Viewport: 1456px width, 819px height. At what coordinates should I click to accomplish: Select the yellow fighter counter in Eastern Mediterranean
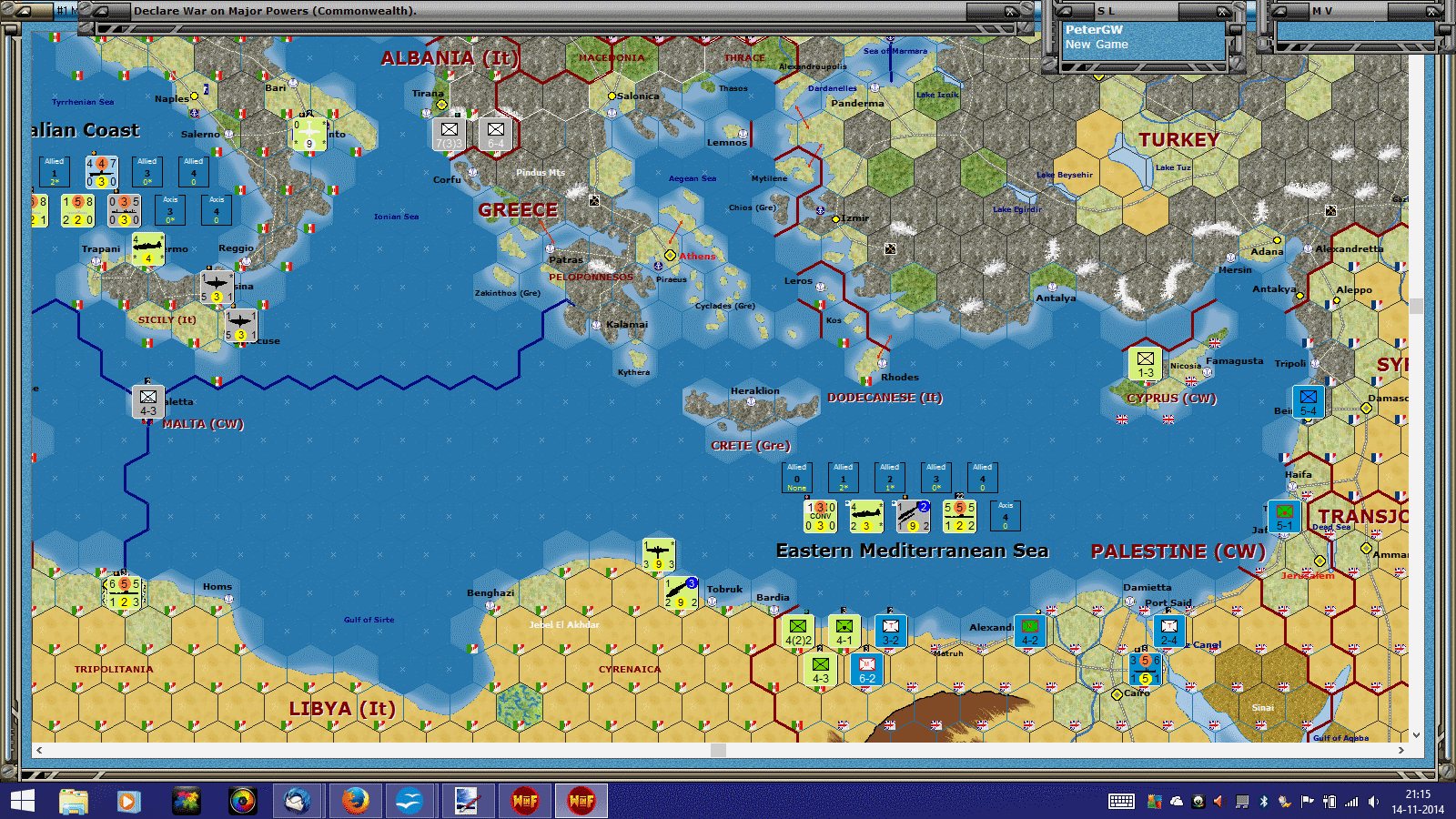point(866,516)
